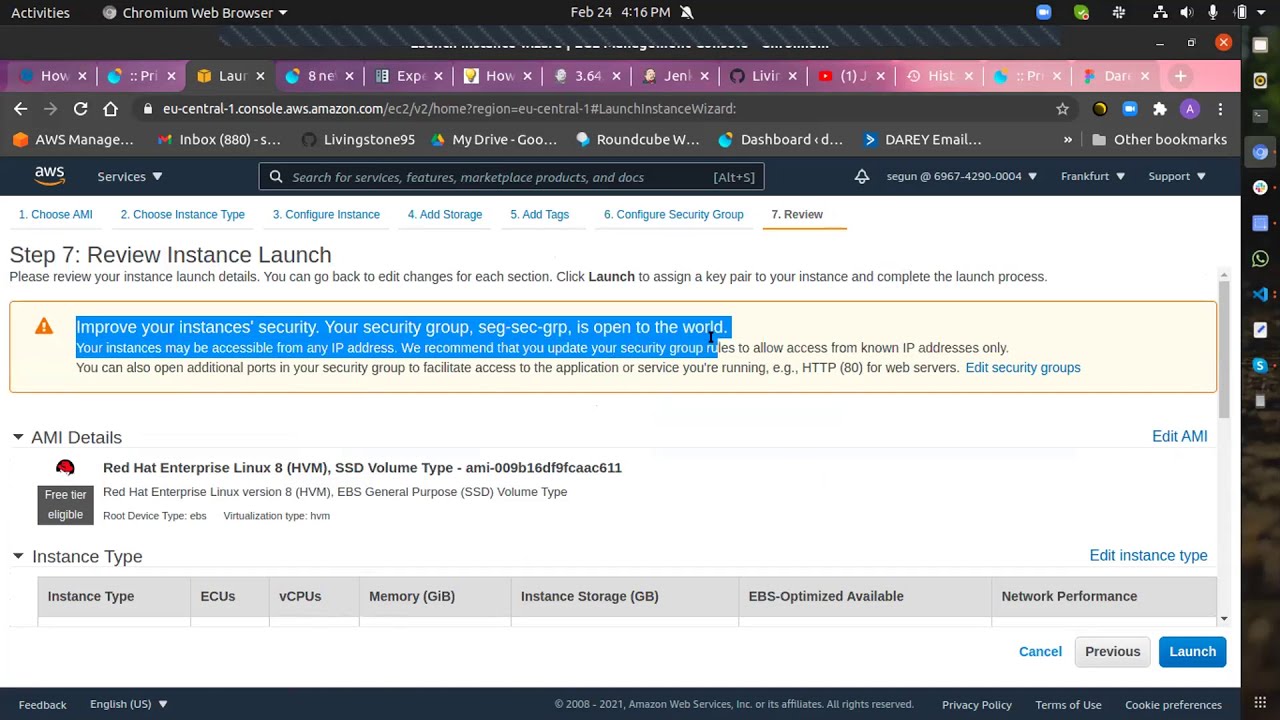Click the Zoom indicator in the top panel

tap(1043, 12)
